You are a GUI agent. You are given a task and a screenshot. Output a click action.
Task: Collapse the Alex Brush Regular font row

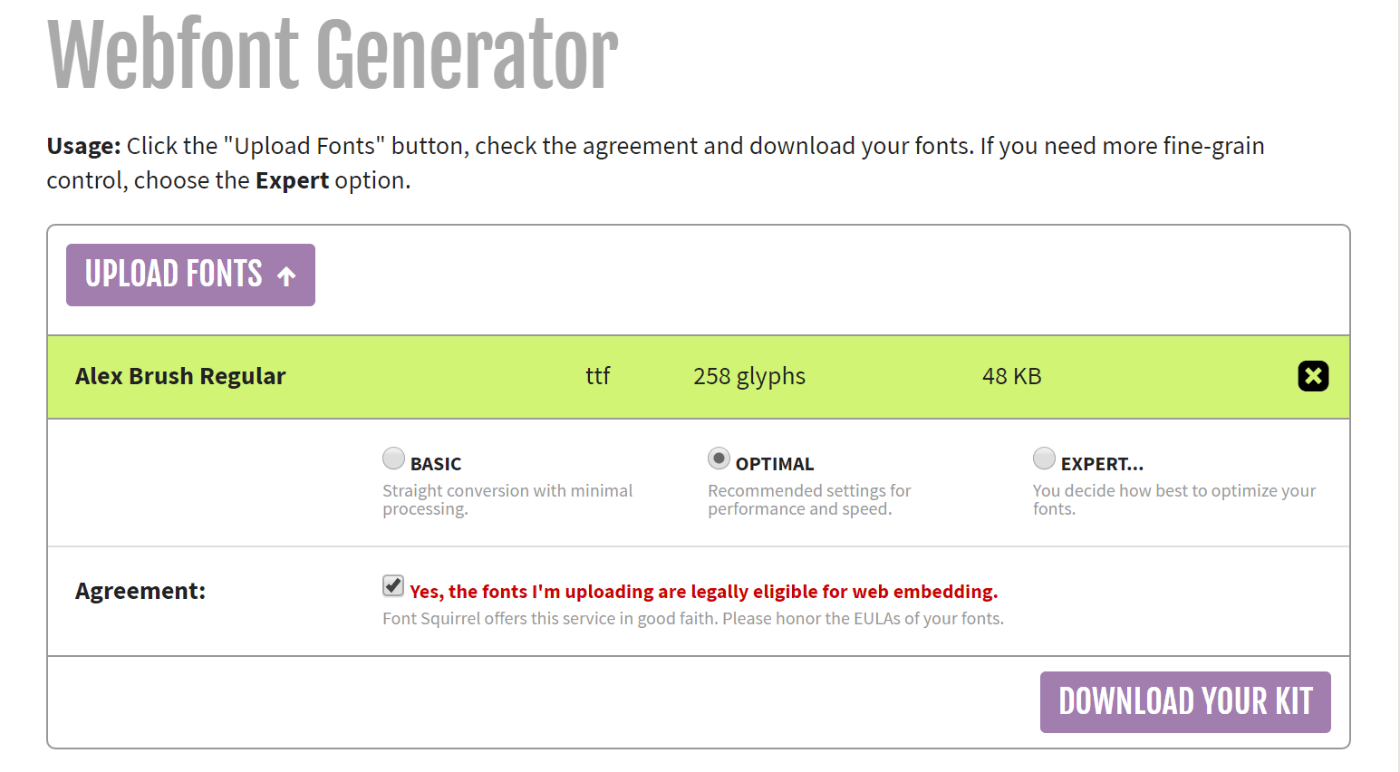tap(180, 376)
